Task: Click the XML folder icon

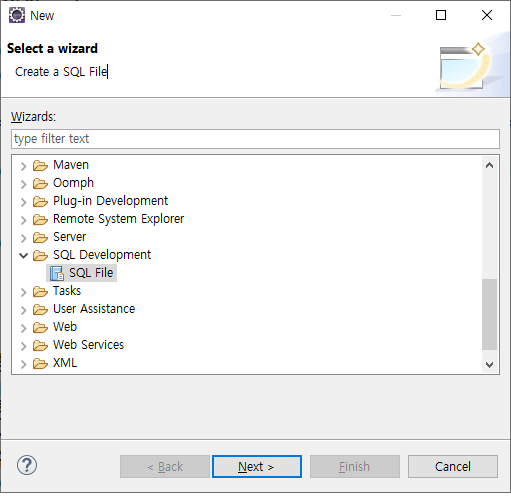Action: 40,363
